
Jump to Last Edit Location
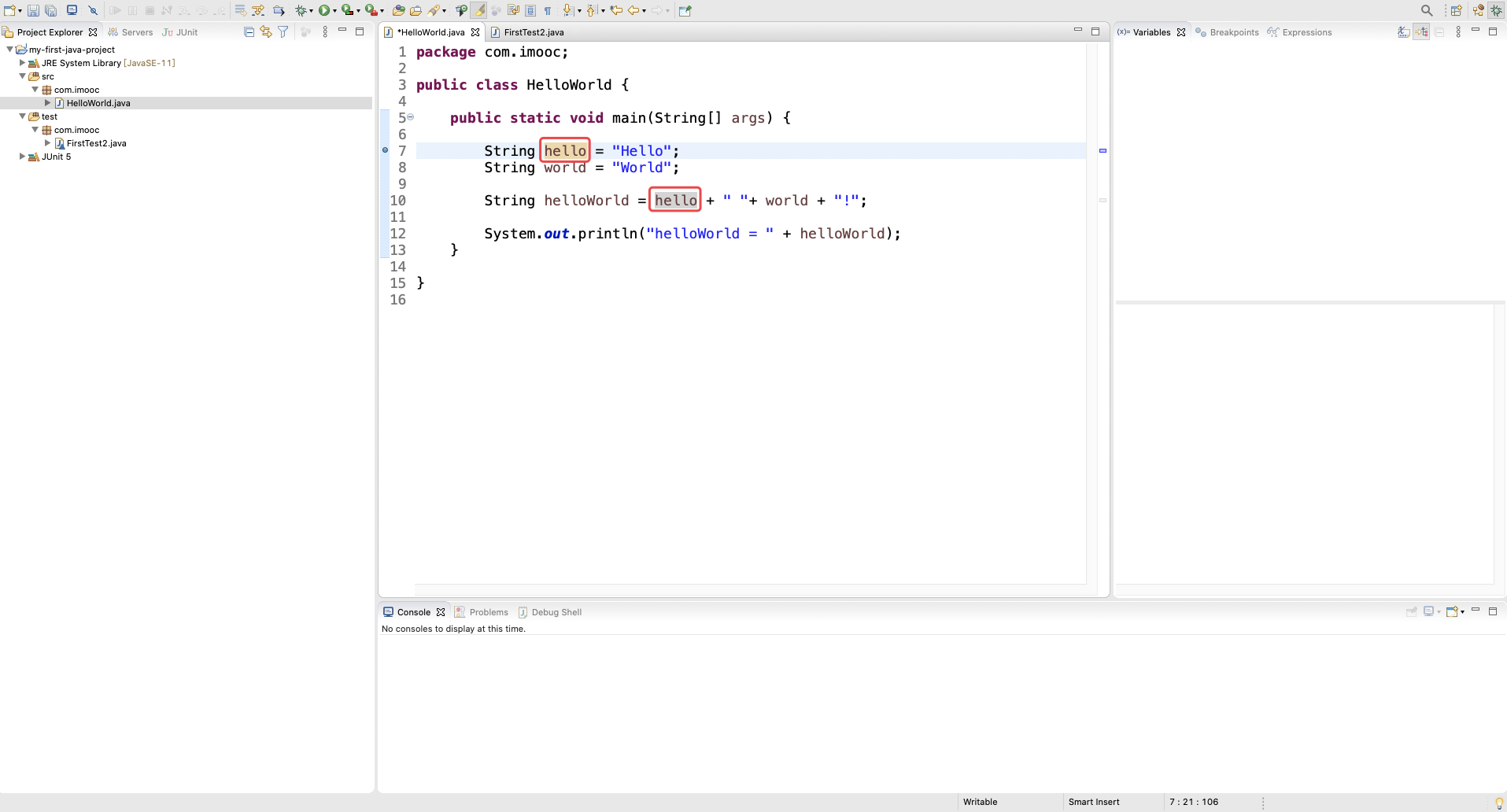point(616,10)
